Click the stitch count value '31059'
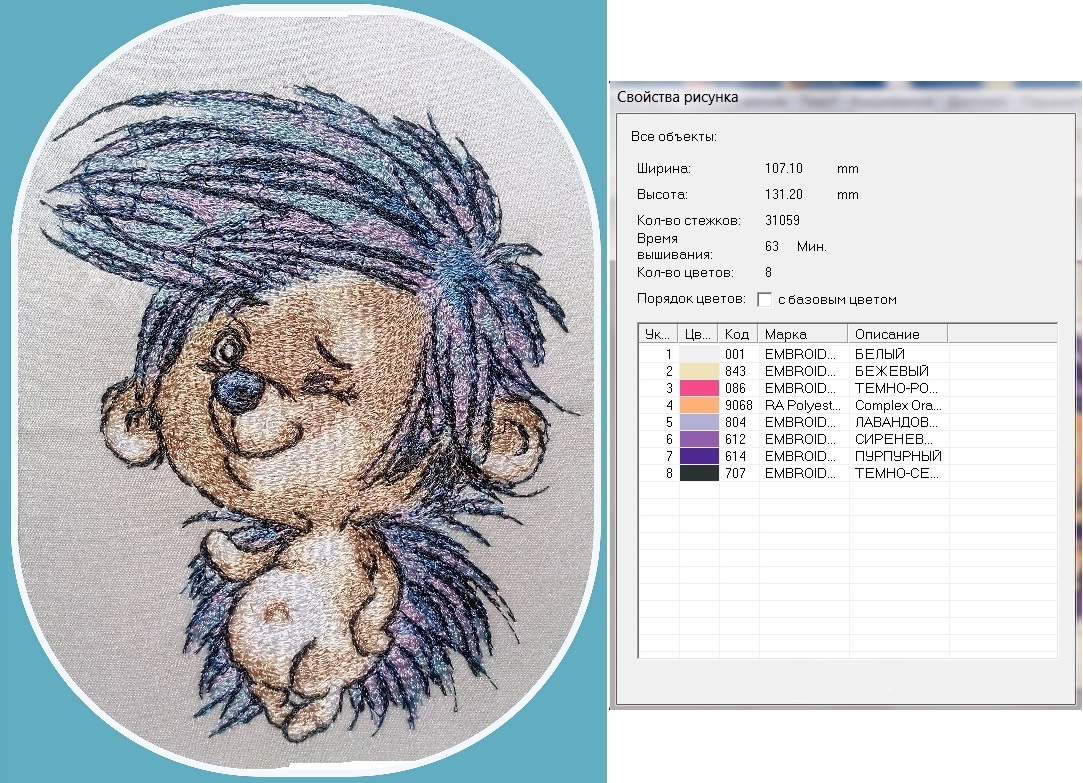This screenshot has height=783, width=1083. 782,220
